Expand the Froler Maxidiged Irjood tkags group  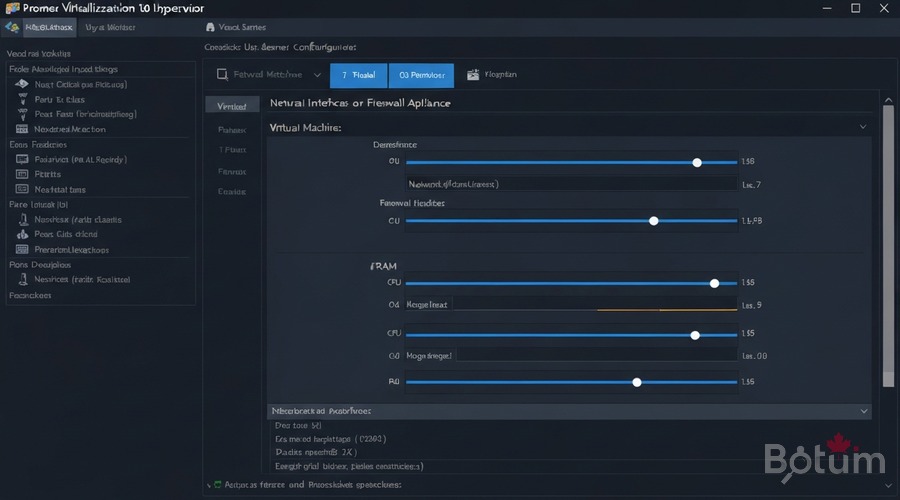63,69
